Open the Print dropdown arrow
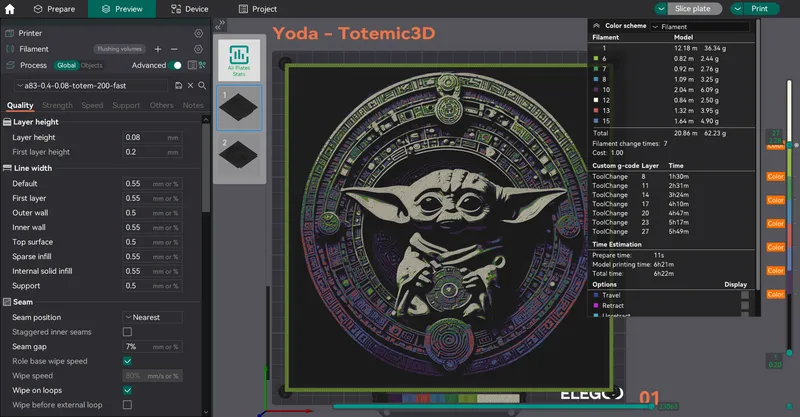Viewport: 800px width, 417px height. [737, 9]
